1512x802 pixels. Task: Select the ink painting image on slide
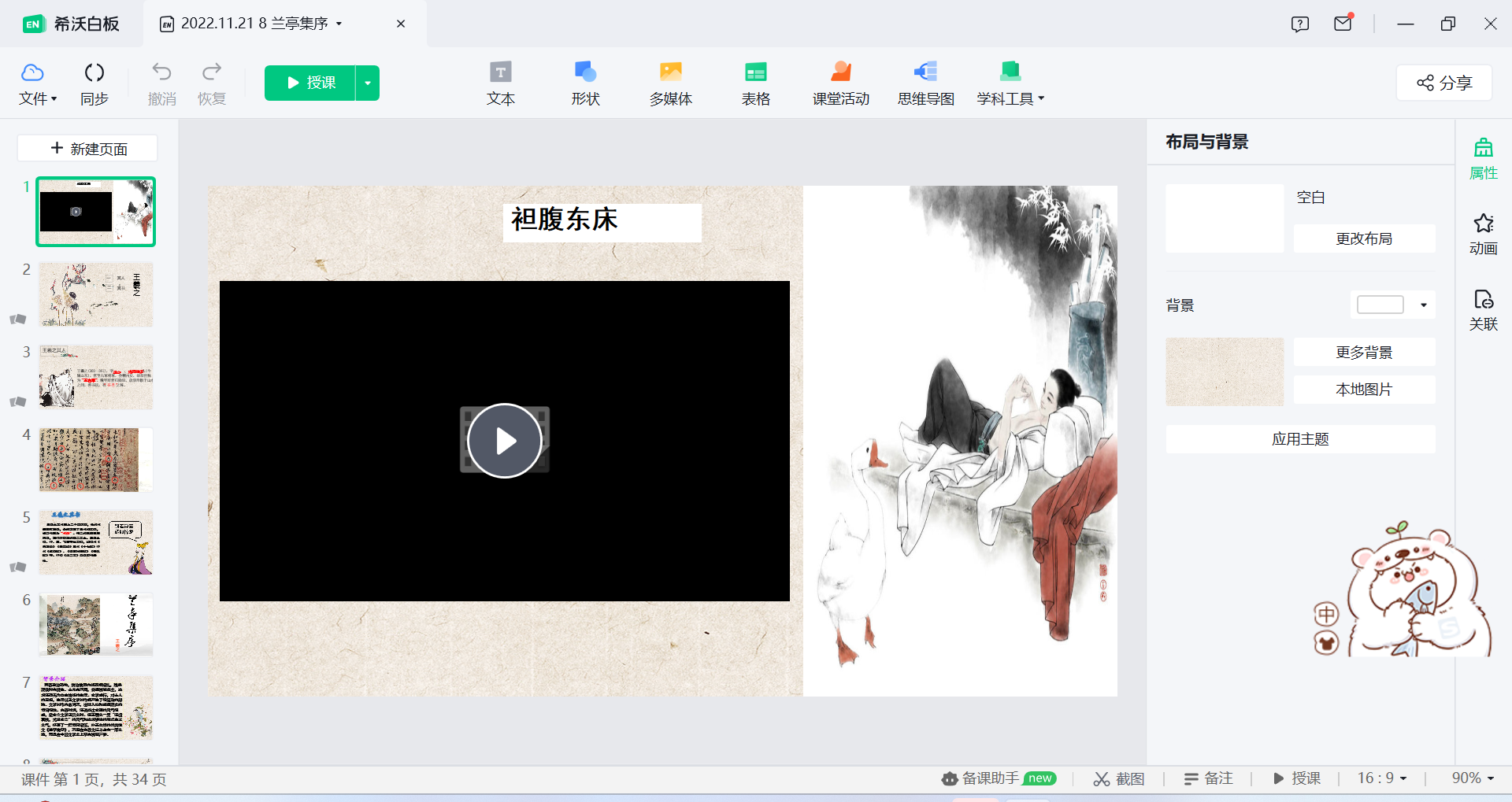click(x=960, y=441)
